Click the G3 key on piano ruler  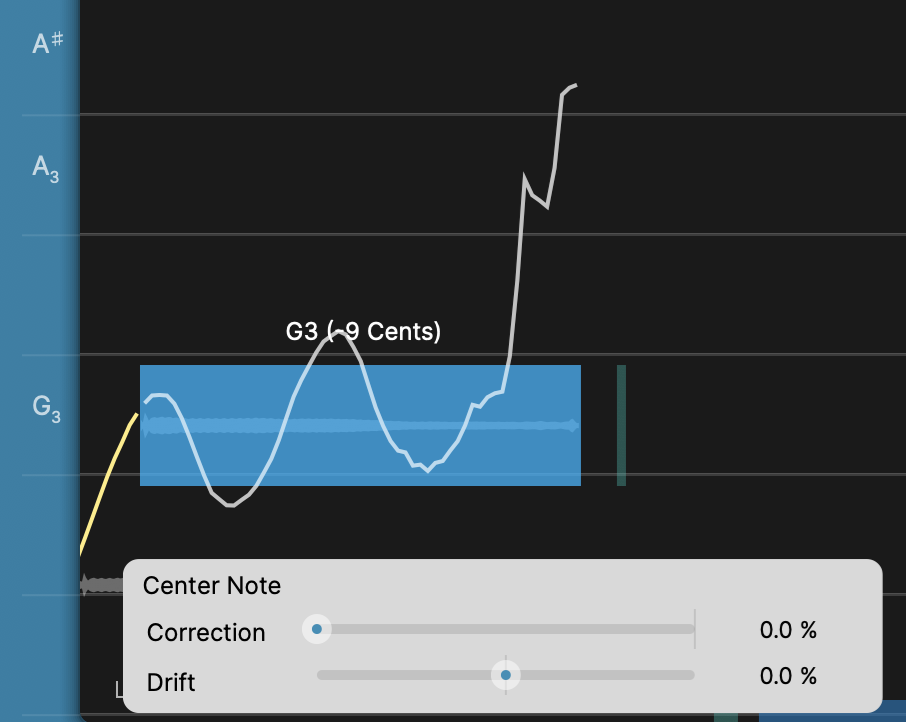click(46, 407)
